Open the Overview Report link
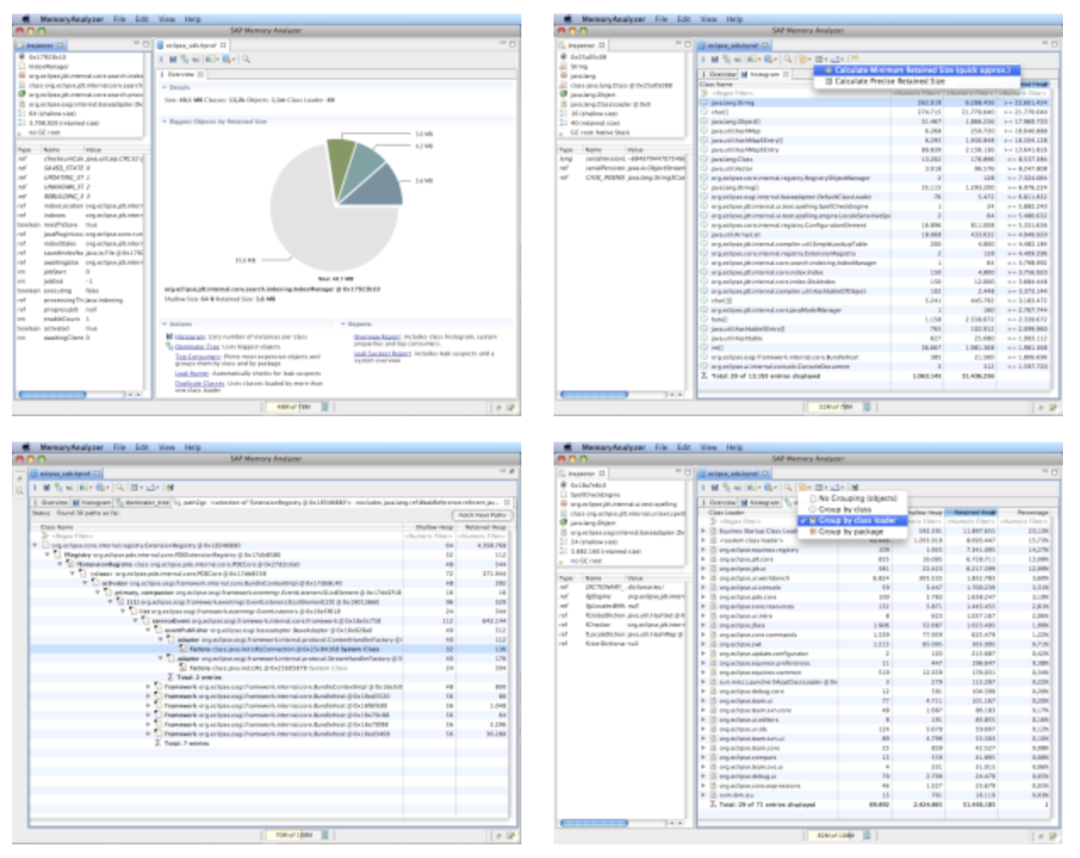 (x=377, y=337)
